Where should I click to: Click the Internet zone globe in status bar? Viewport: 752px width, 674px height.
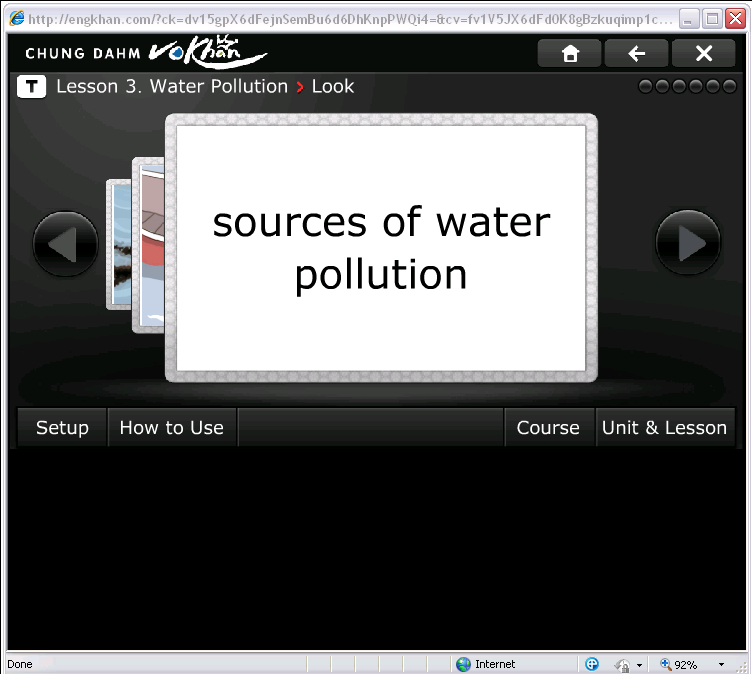463,664
